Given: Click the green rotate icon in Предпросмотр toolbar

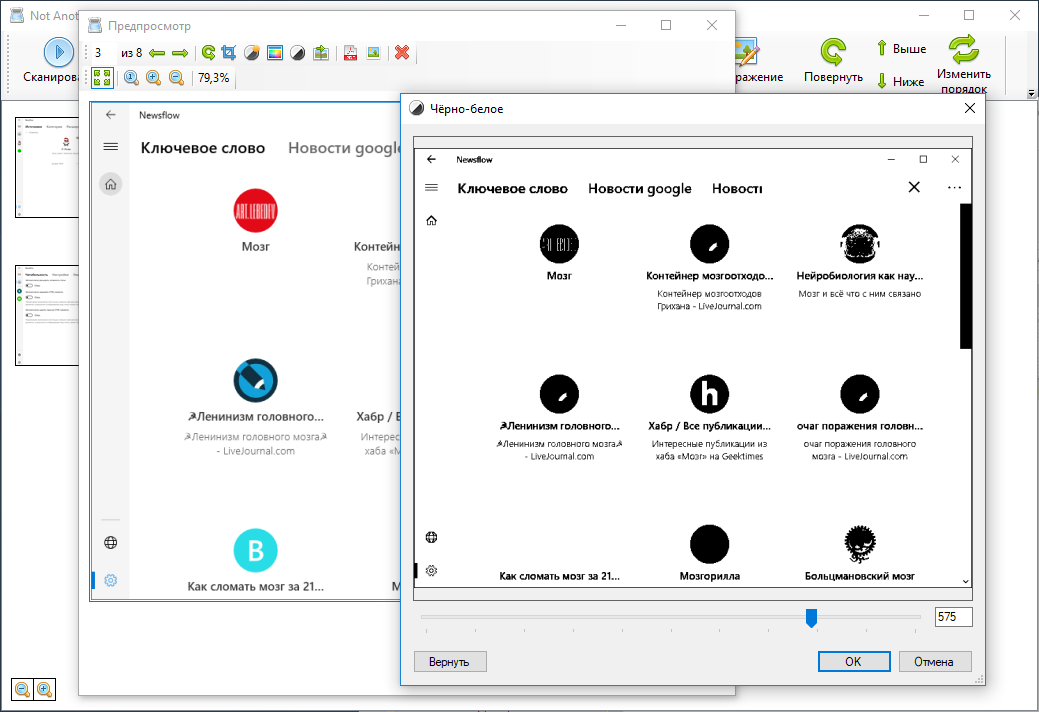Looking at the screenshot, I should click(208, 53).
